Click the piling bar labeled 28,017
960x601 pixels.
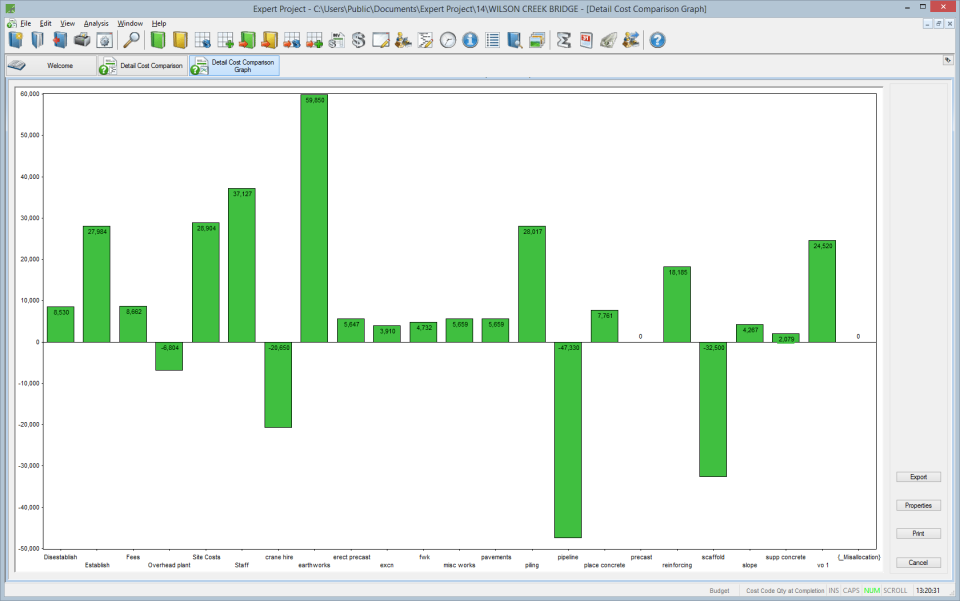tap(532, 284)
